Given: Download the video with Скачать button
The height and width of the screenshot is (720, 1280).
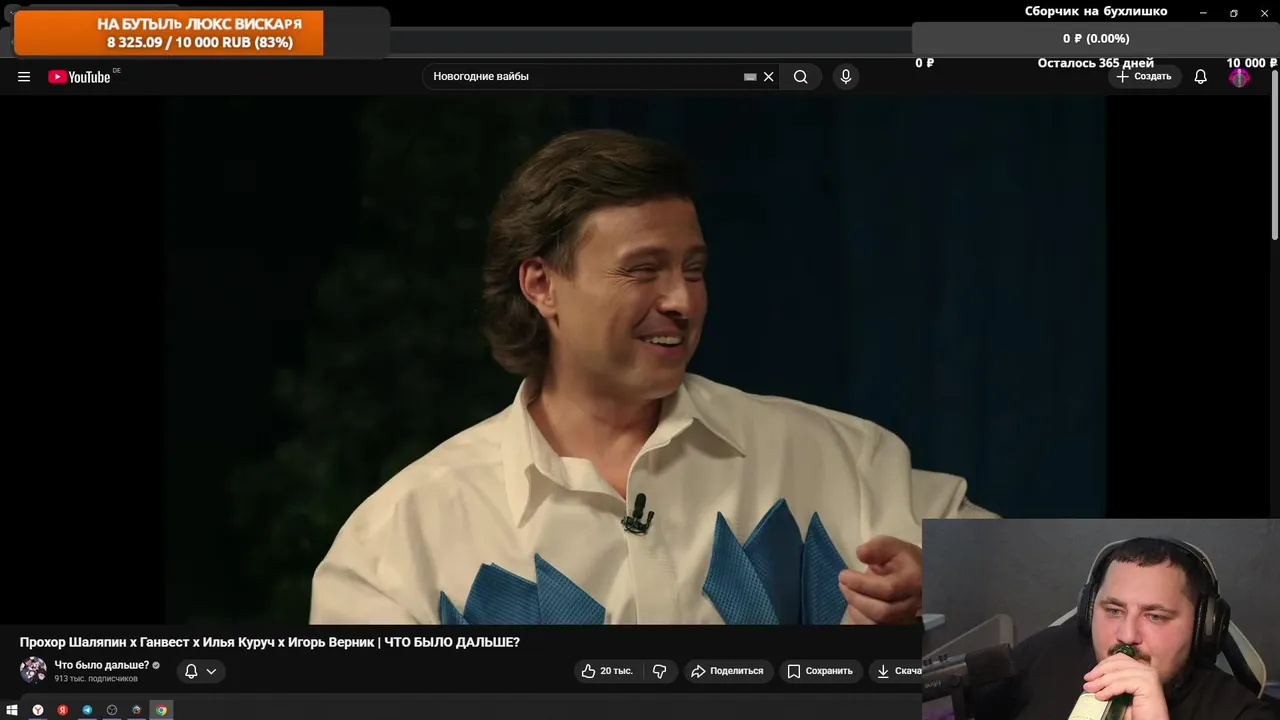Looking at the screenshot, I should [x=897, y=671].
